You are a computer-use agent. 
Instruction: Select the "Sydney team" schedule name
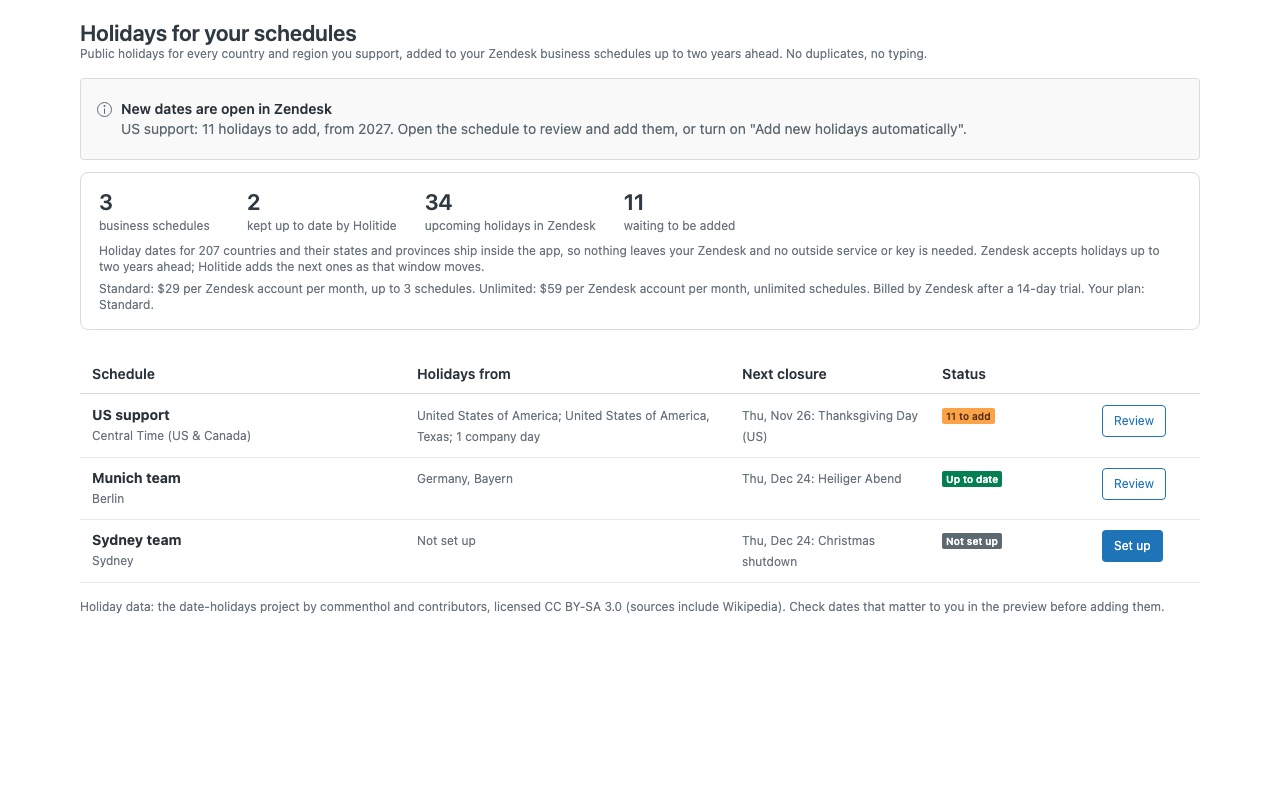(137, 540)
